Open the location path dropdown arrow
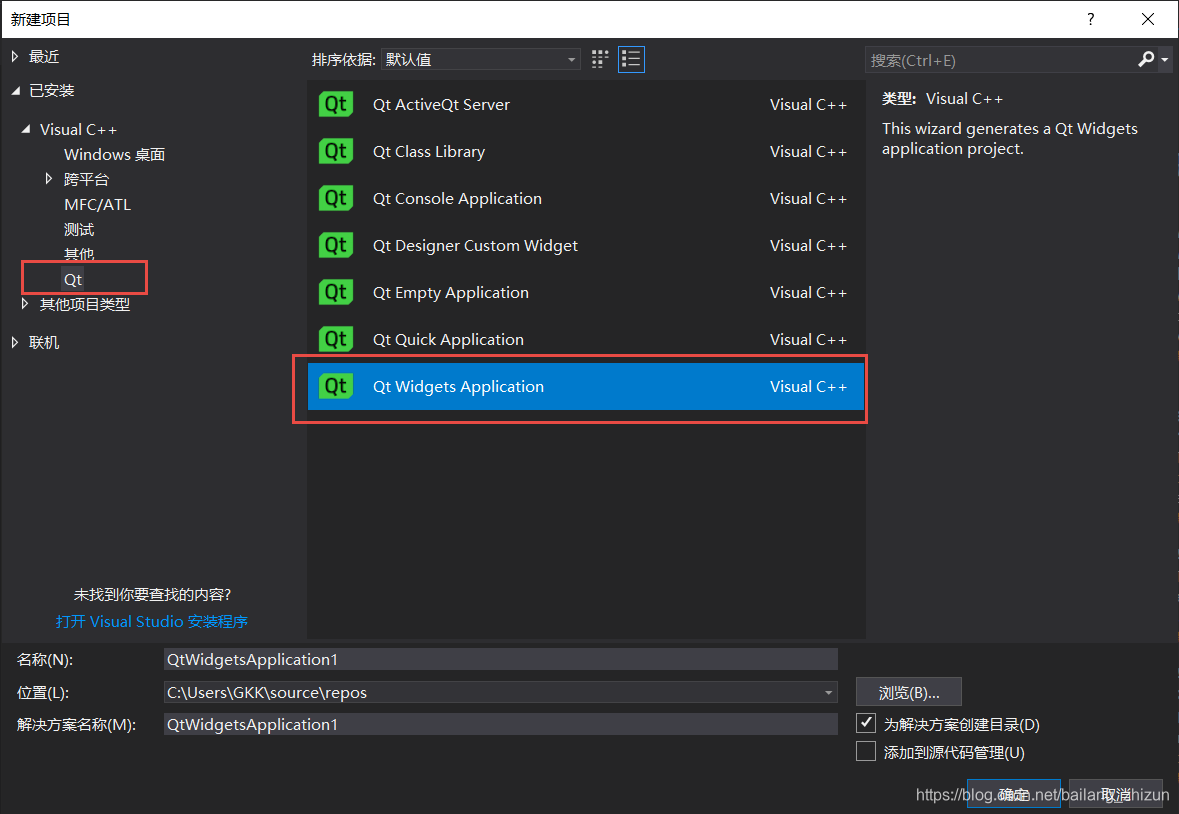The width and height of the screenshot is (1179, 814). click(x=828, y=692)
